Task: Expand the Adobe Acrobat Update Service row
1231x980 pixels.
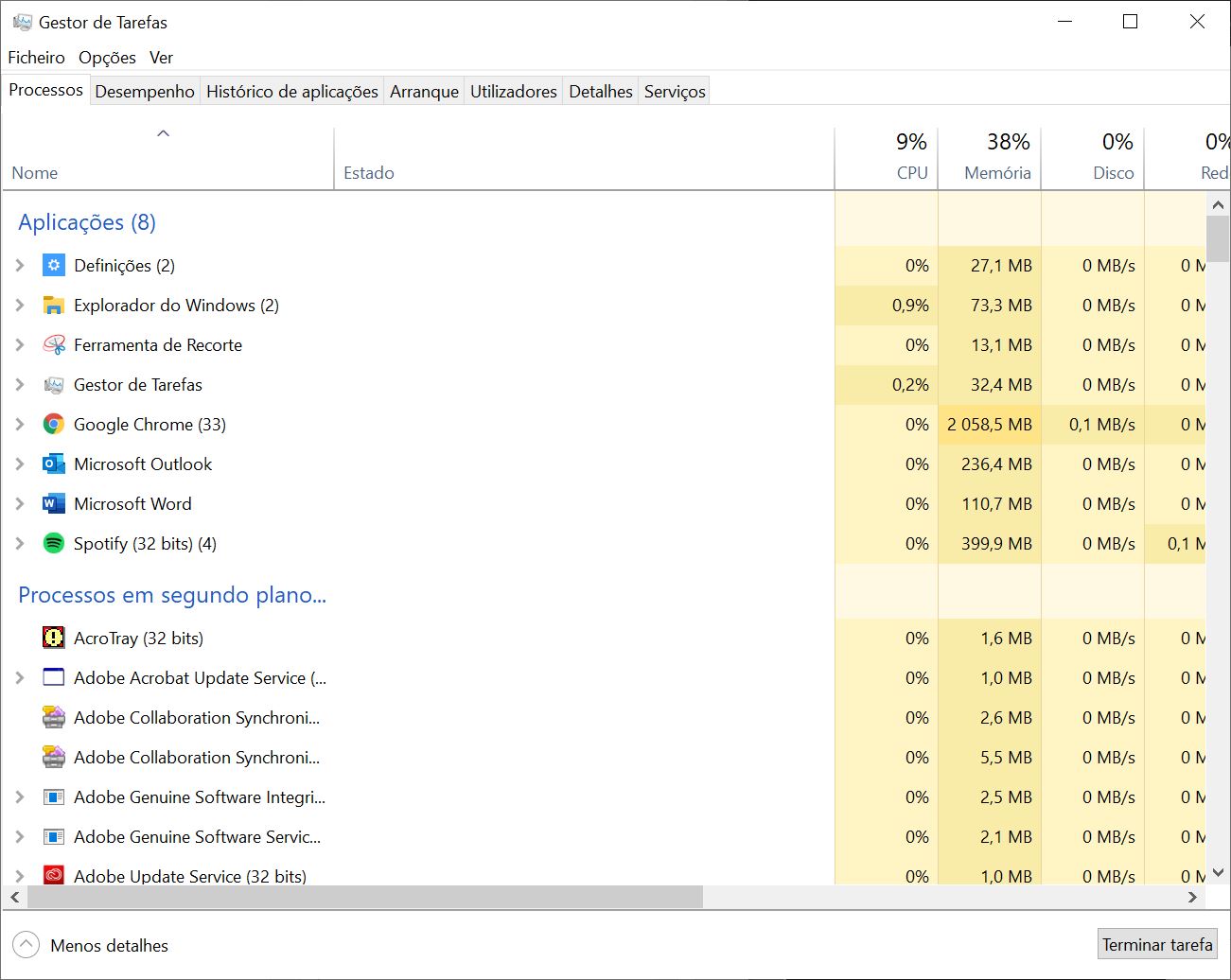Action: pyautogui.click(x=20, y=678)
